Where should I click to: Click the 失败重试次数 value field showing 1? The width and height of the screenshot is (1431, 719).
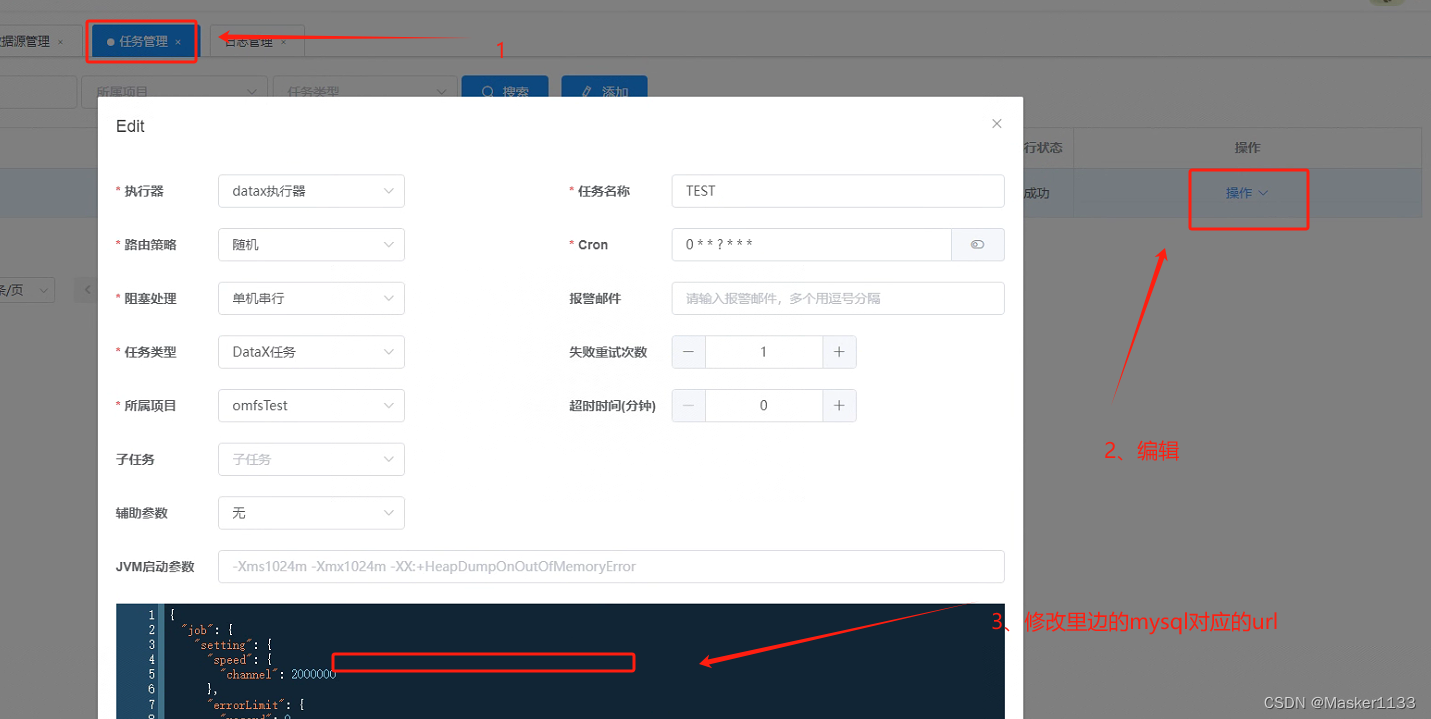tap(764, 352)
